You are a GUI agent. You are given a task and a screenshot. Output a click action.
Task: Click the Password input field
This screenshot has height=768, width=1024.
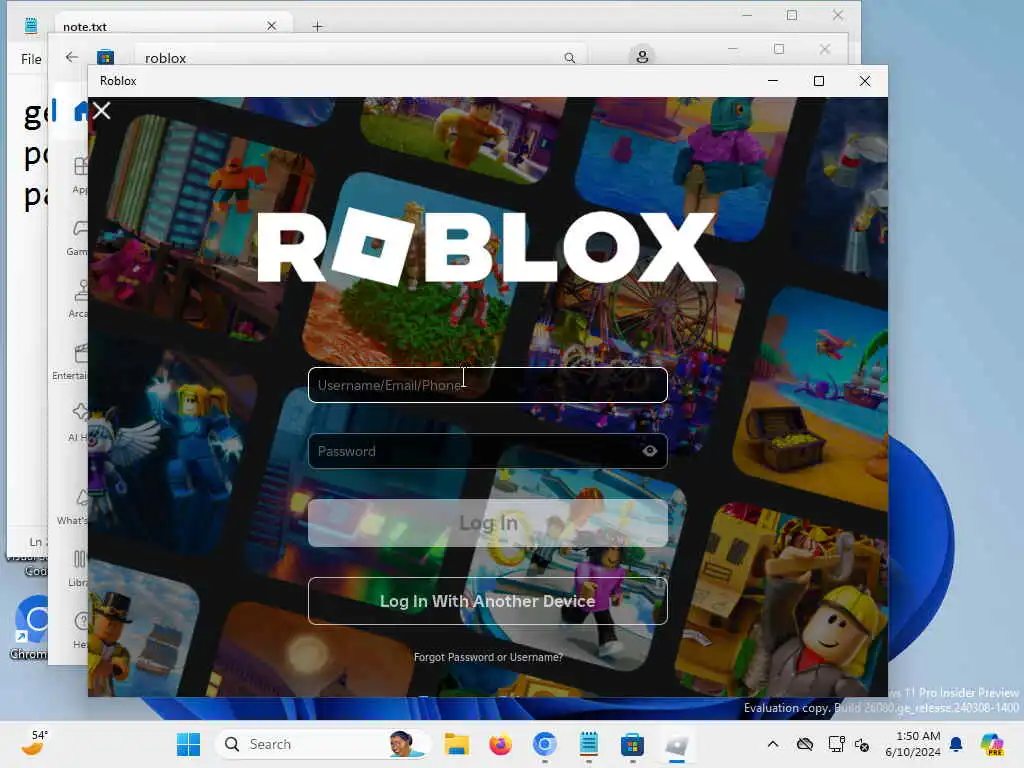coord(487,451)
